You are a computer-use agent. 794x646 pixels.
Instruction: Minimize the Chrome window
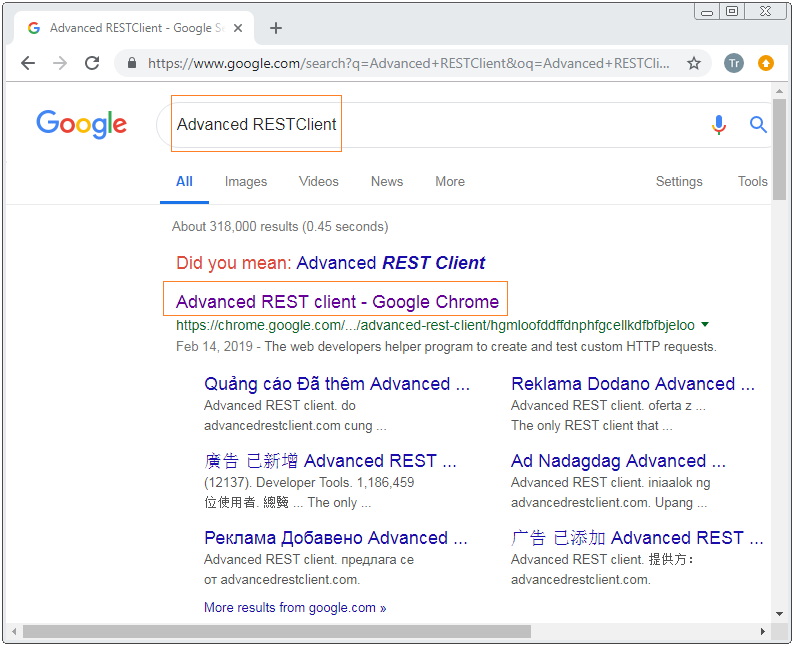click(x=707, y=11)
